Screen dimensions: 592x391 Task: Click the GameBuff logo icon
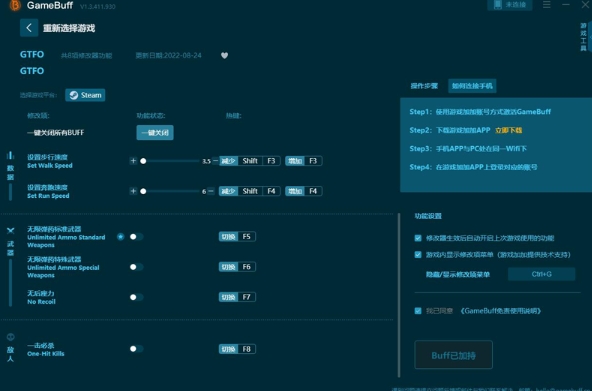(15, 5)
